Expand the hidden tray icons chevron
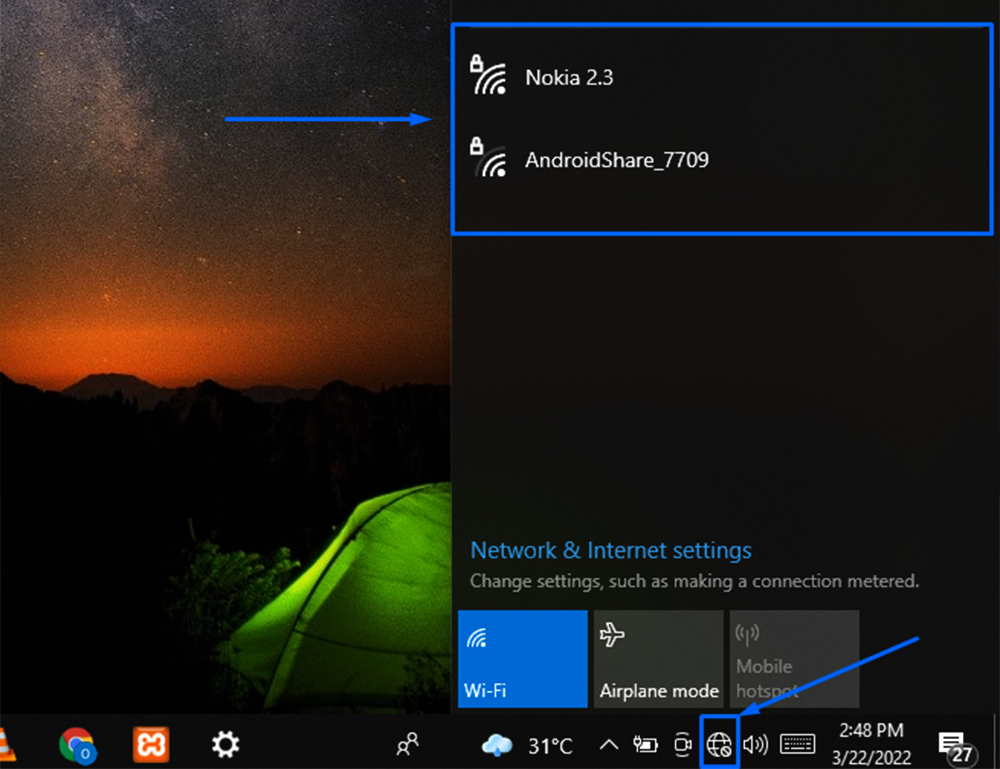 coord(608,744)
